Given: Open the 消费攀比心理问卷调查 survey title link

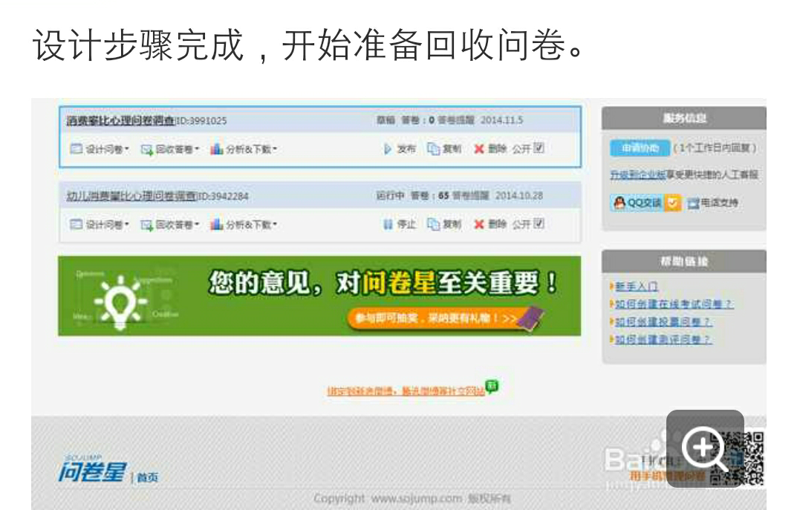Looking at the screenshot, I should pos(121,121).
